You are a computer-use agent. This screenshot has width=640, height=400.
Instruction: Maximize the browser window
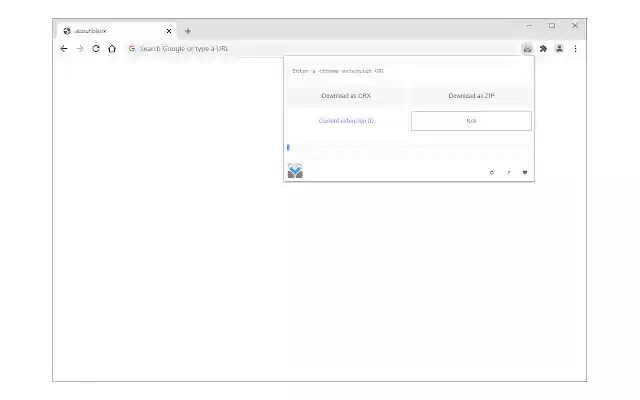pos(552,26)
